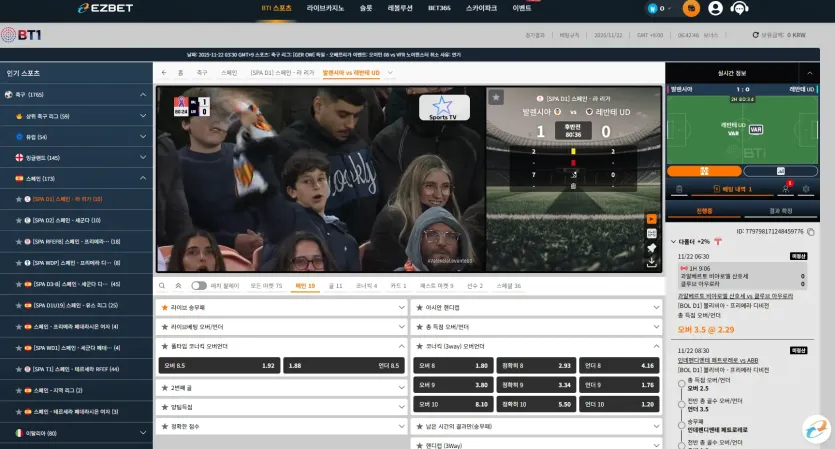Viewport: 835px width, 449px height.
Task: Collapse the 축구 (1765) sports category
Action: point(143,94)
